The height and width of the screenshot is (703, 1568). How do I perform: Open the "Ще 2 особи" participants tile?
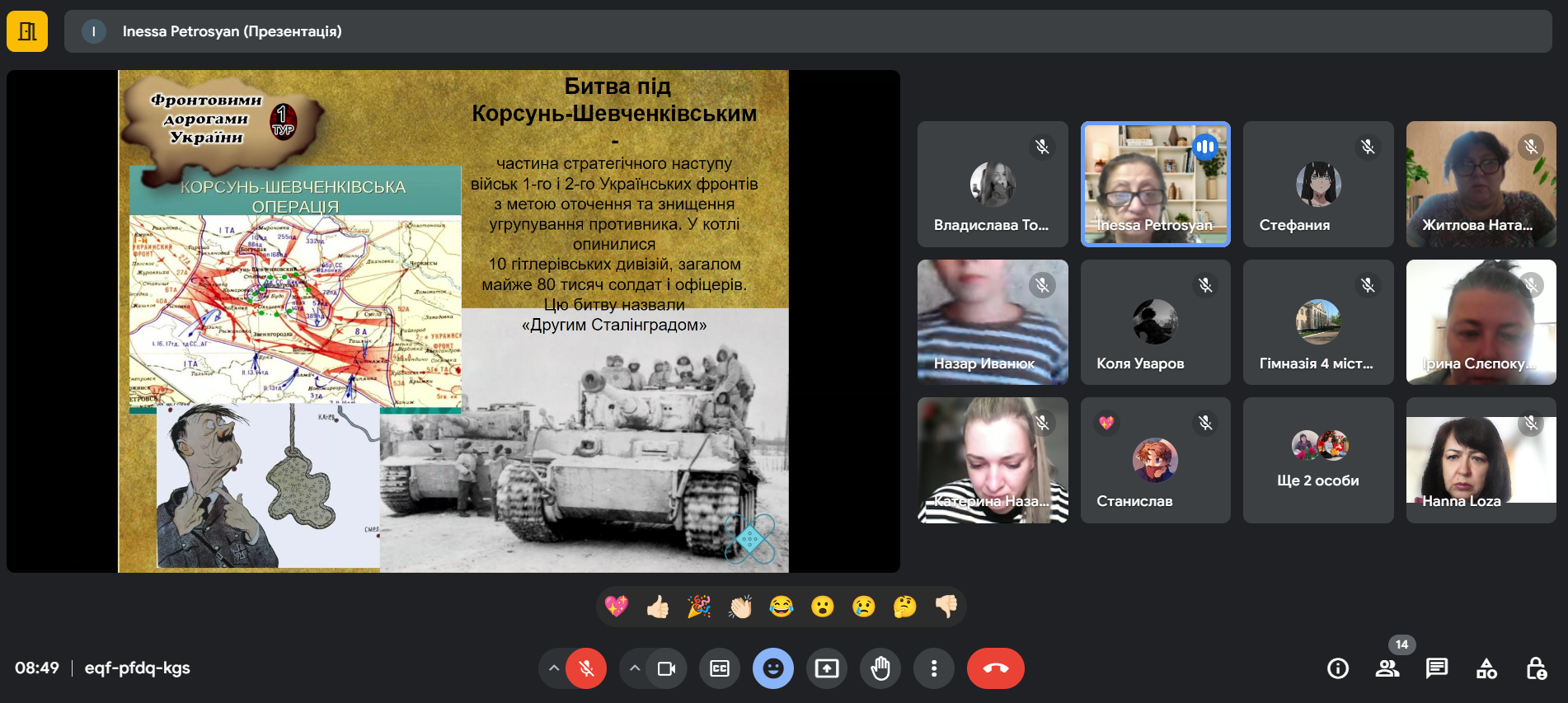pyautogui.click(x=1317, y=460)
